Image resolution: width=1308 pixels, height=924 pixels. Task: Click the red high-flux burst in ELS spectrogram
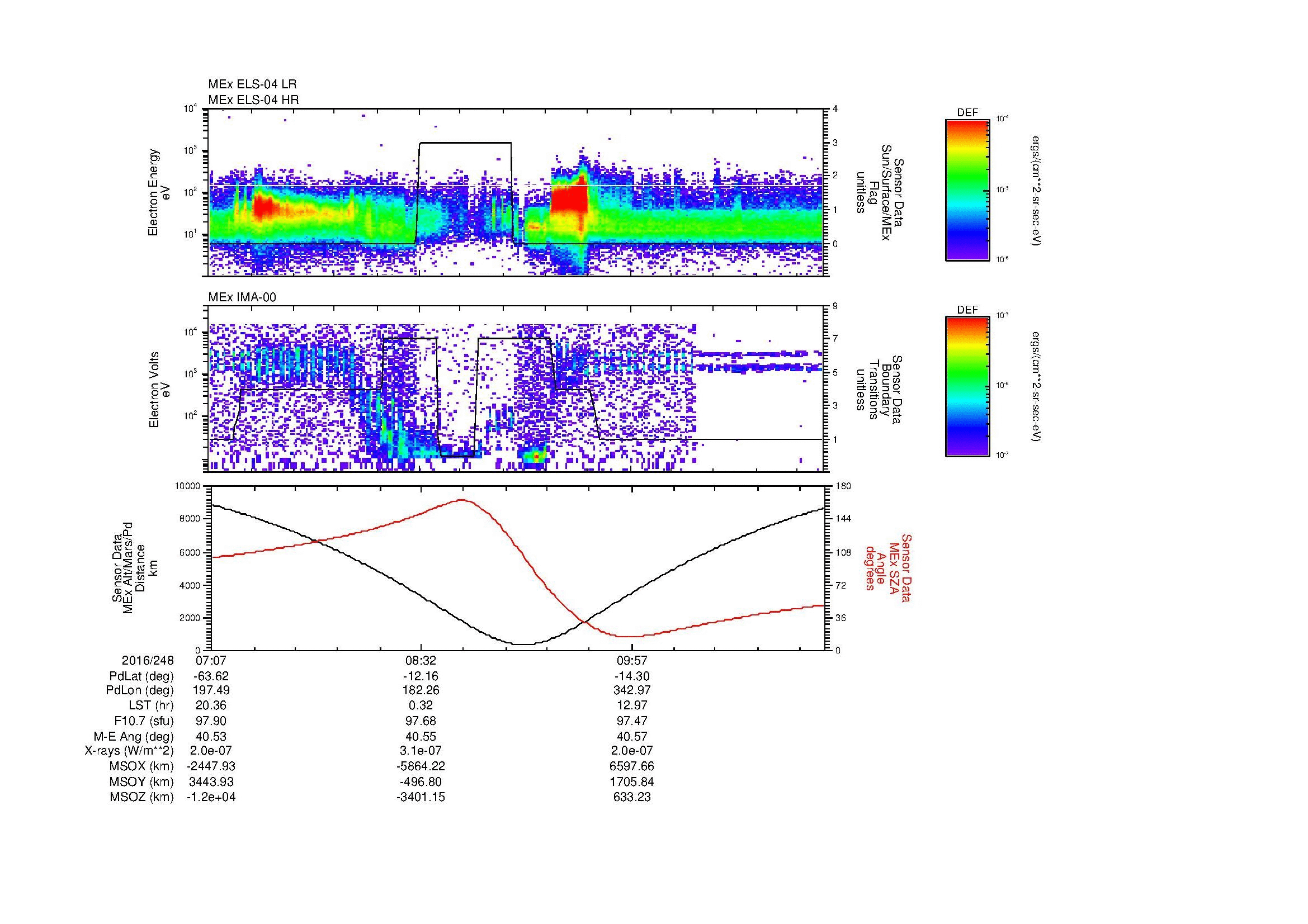pyautogui.click(x=569, y=196)
